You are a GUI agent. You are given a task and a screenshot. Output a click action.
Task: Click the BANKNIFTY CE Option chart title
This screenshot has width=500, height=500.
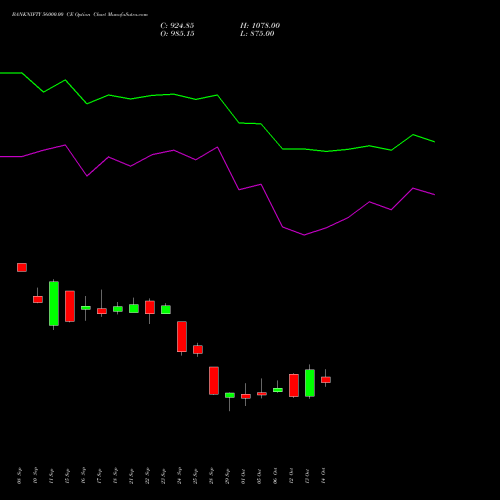coord(80,14)
